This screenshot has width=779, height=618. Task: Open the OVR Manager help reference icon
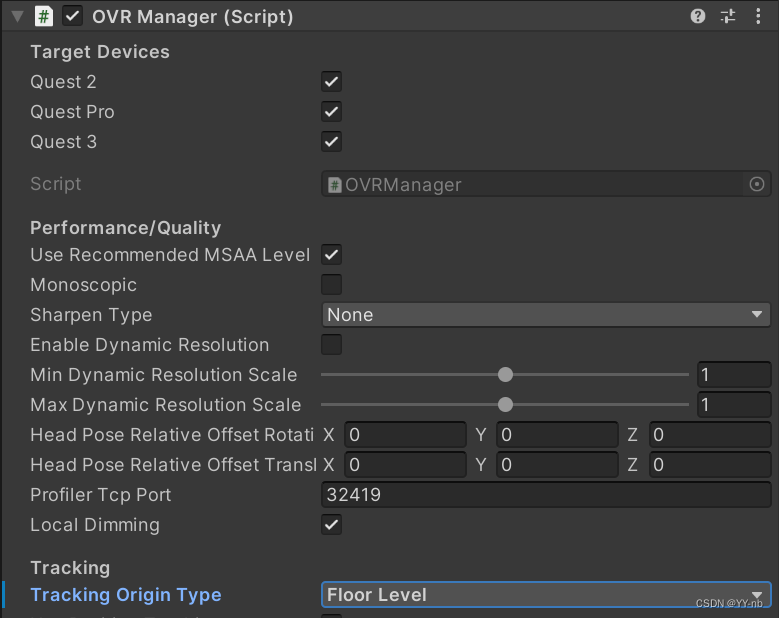tap(698, 16)
